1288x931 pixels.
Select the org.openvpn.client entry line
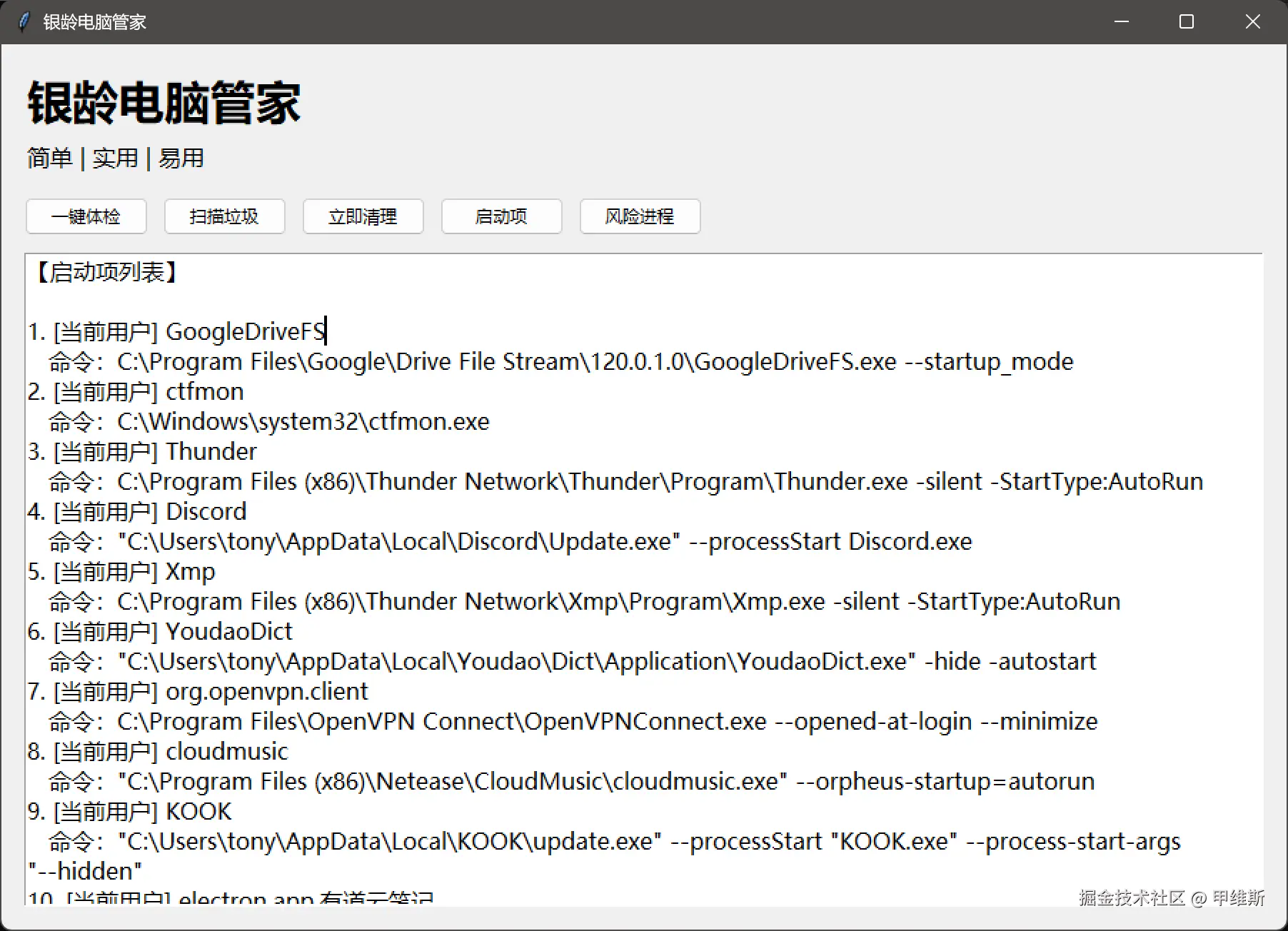(198, 692)
